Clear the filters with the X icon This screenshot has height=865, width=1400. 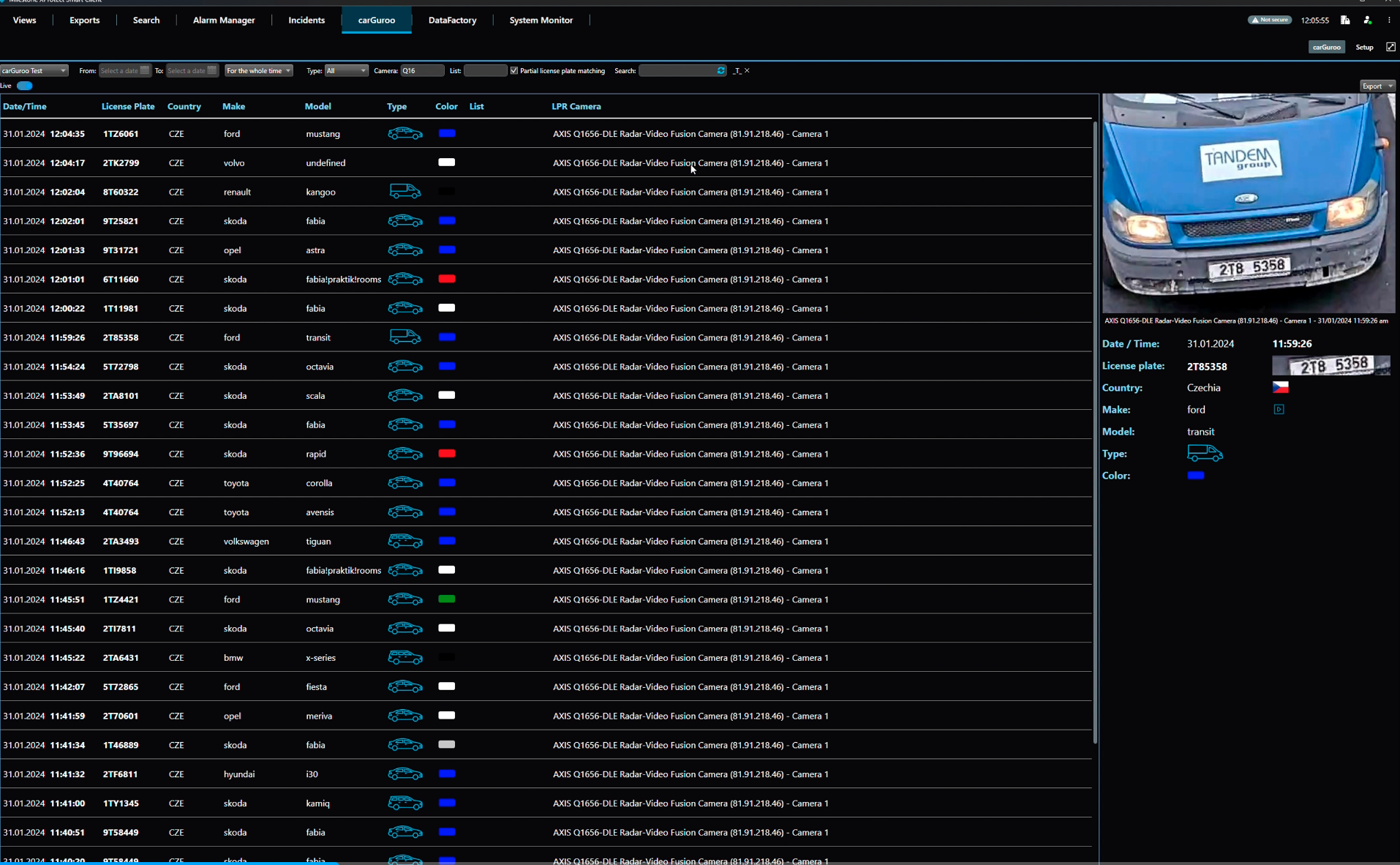click(747, 71)
